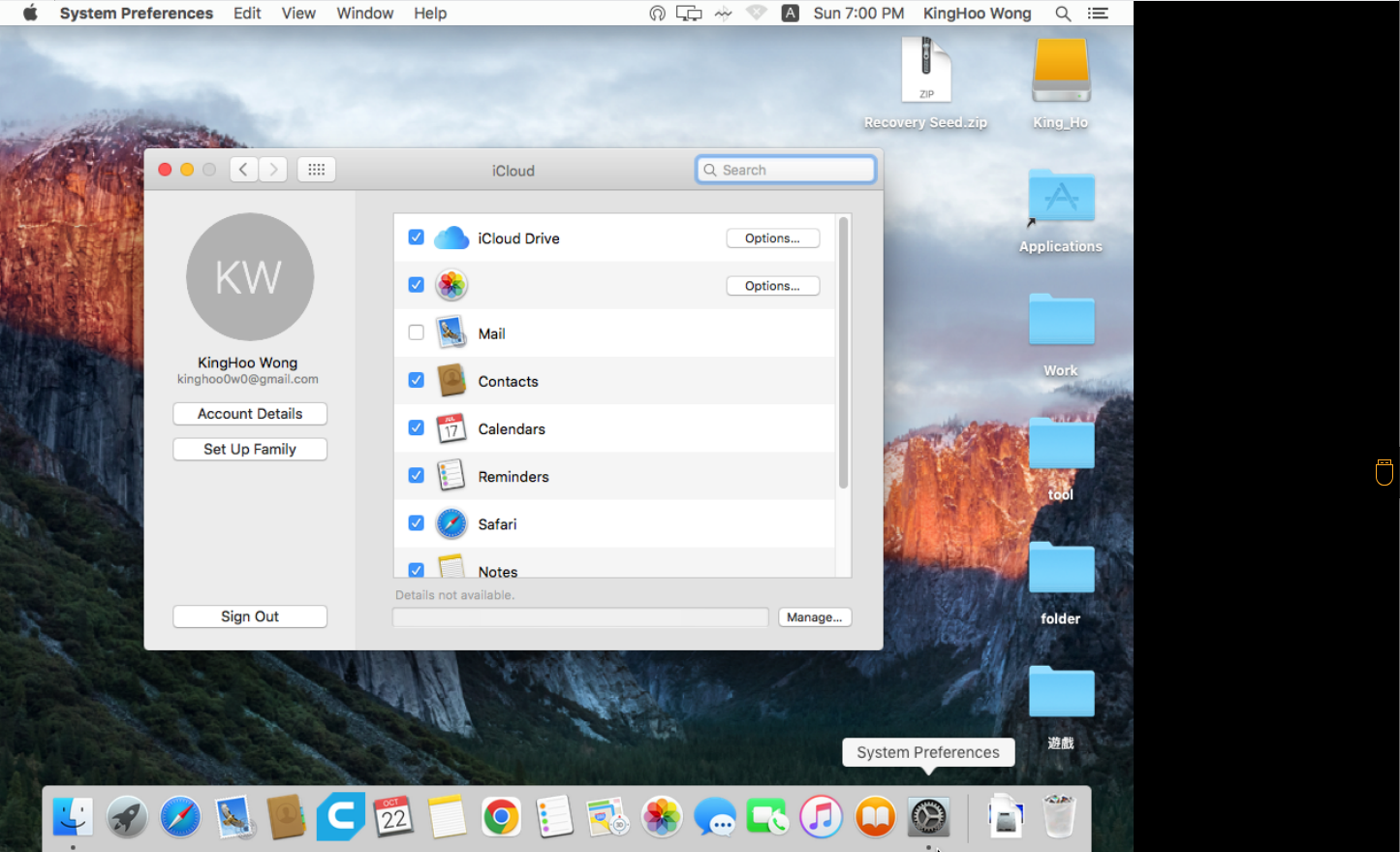This screenshot has width=1400, height=852.
Task: Open the display mirroring menu bar icon
Action: (x=689, y=14)
